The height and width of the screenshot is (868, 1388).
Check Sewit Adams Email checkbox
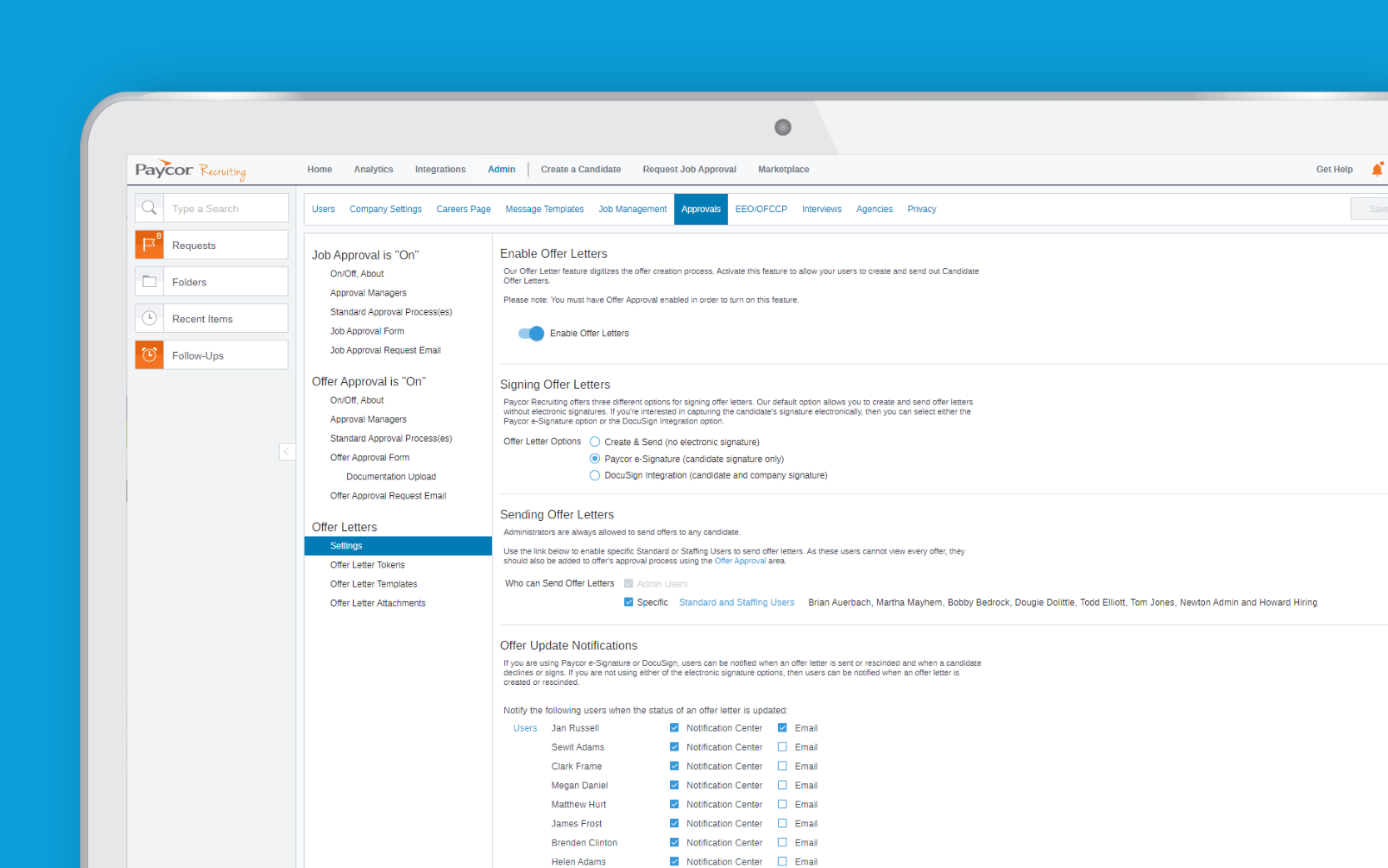[x=782, y=746]
